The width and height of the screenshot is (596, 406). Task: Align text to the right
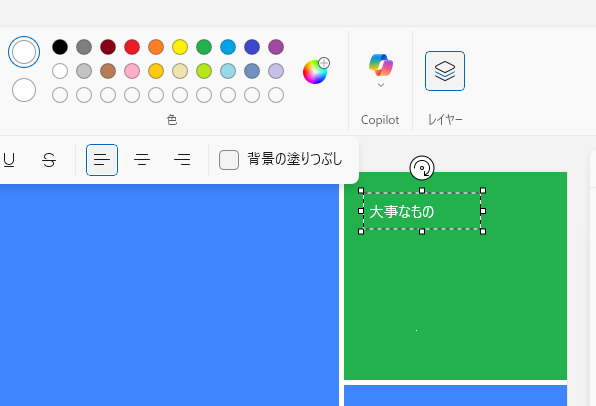[x=182, y=160]
